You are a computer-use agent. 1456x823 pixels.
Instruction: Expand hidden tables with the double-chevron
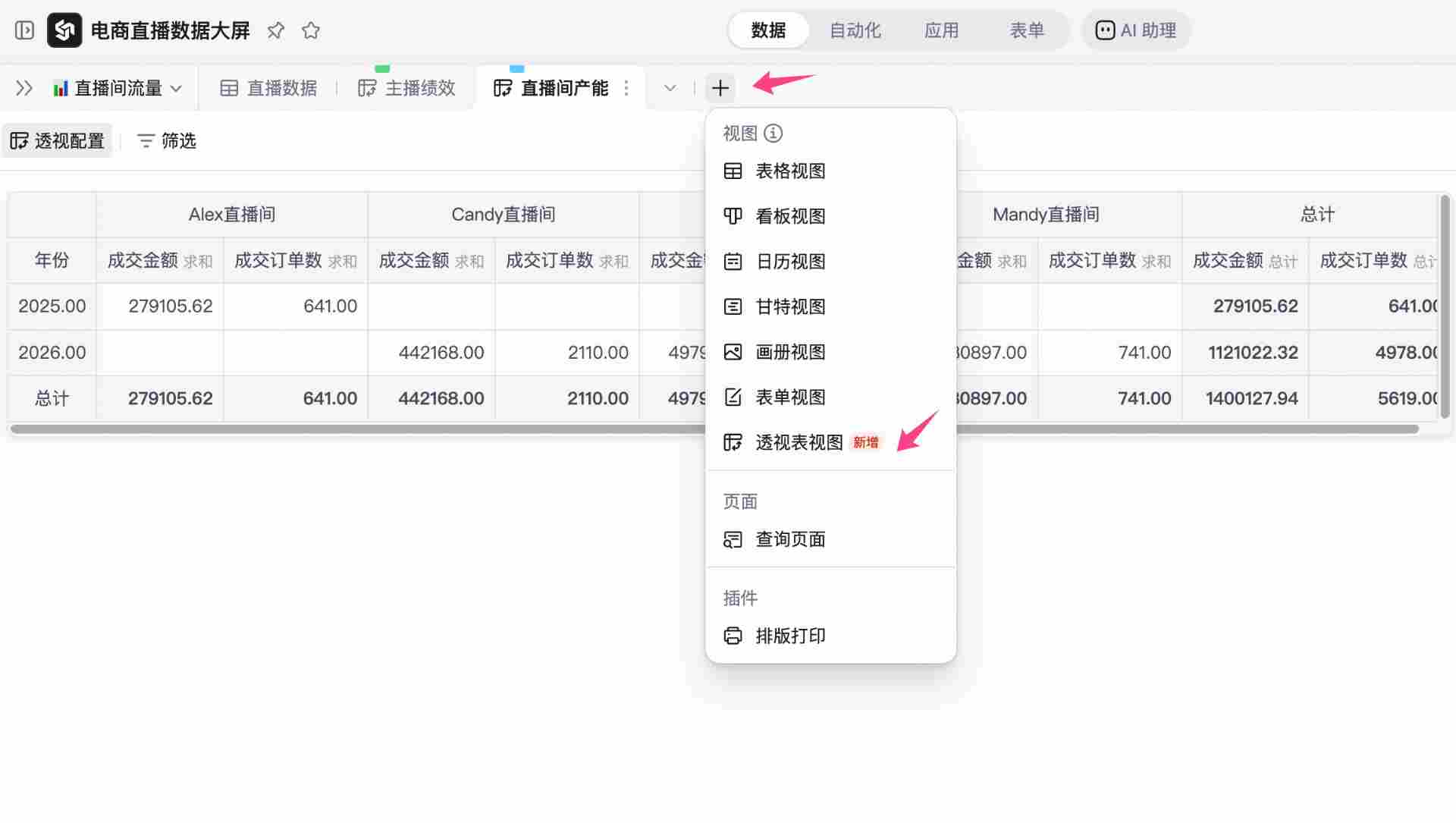tap(24, 88)
